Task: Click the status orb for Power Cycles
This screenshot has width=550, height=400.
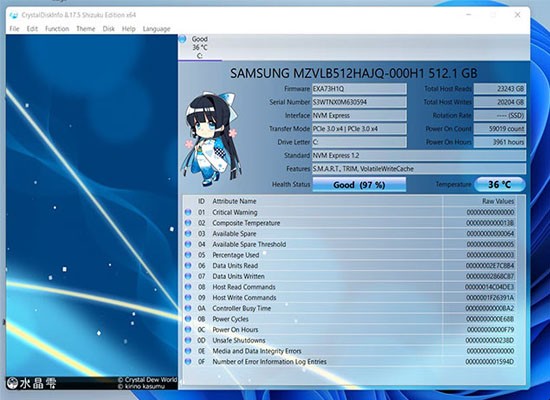Action: click(x=188, y=319)
